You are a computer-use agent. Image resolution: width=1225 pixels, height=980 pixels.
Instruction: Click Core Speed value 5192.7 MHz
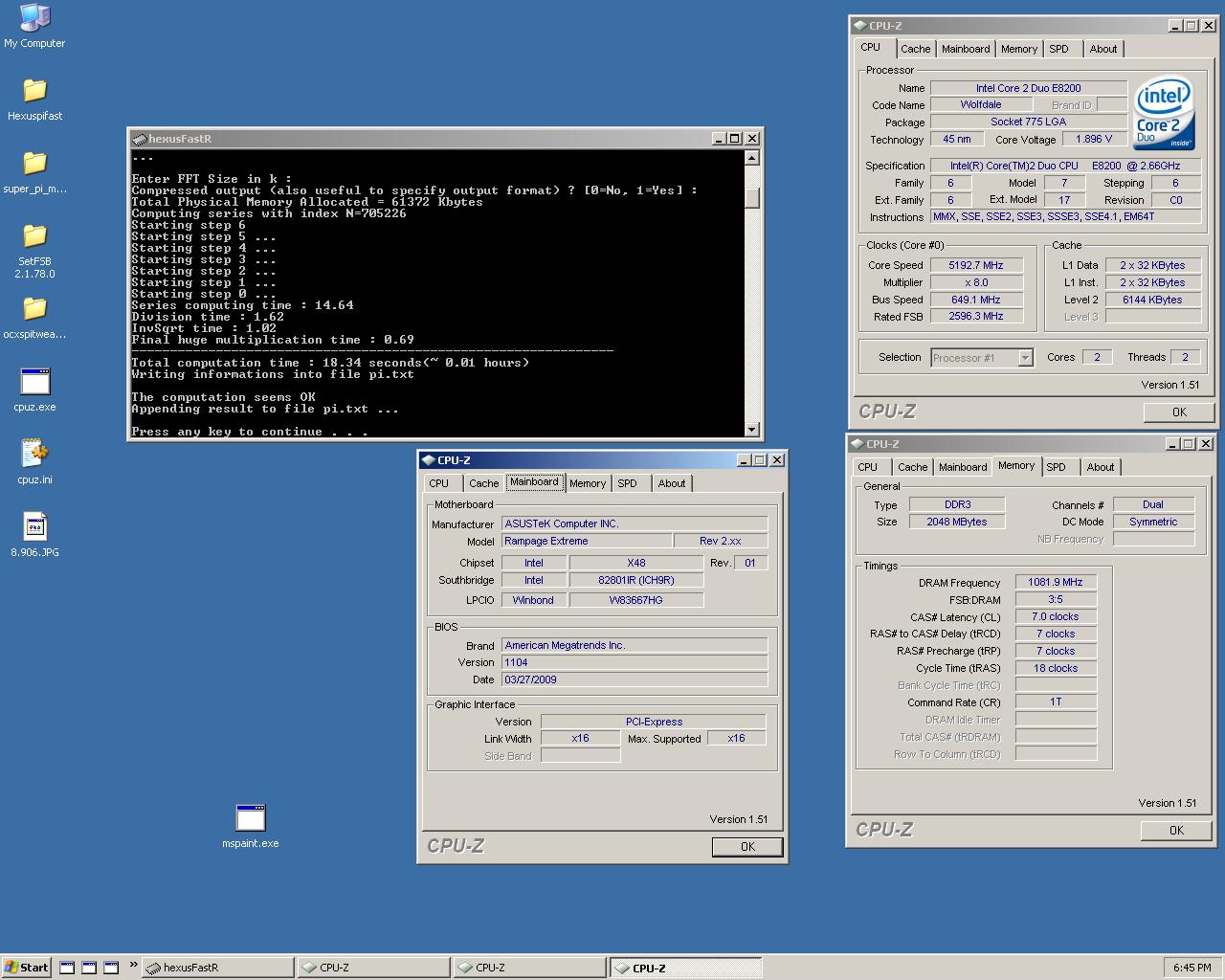click(976, 265)
